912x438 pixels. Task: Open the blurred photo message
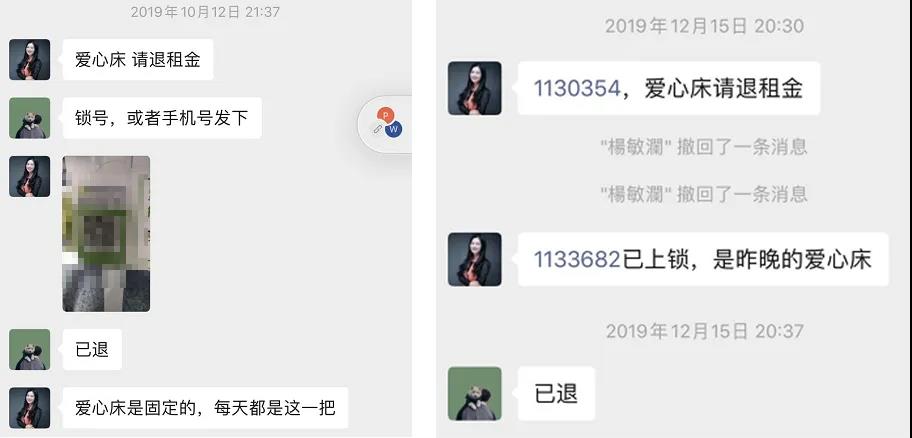pyautogui.click(x=106, y=234)
